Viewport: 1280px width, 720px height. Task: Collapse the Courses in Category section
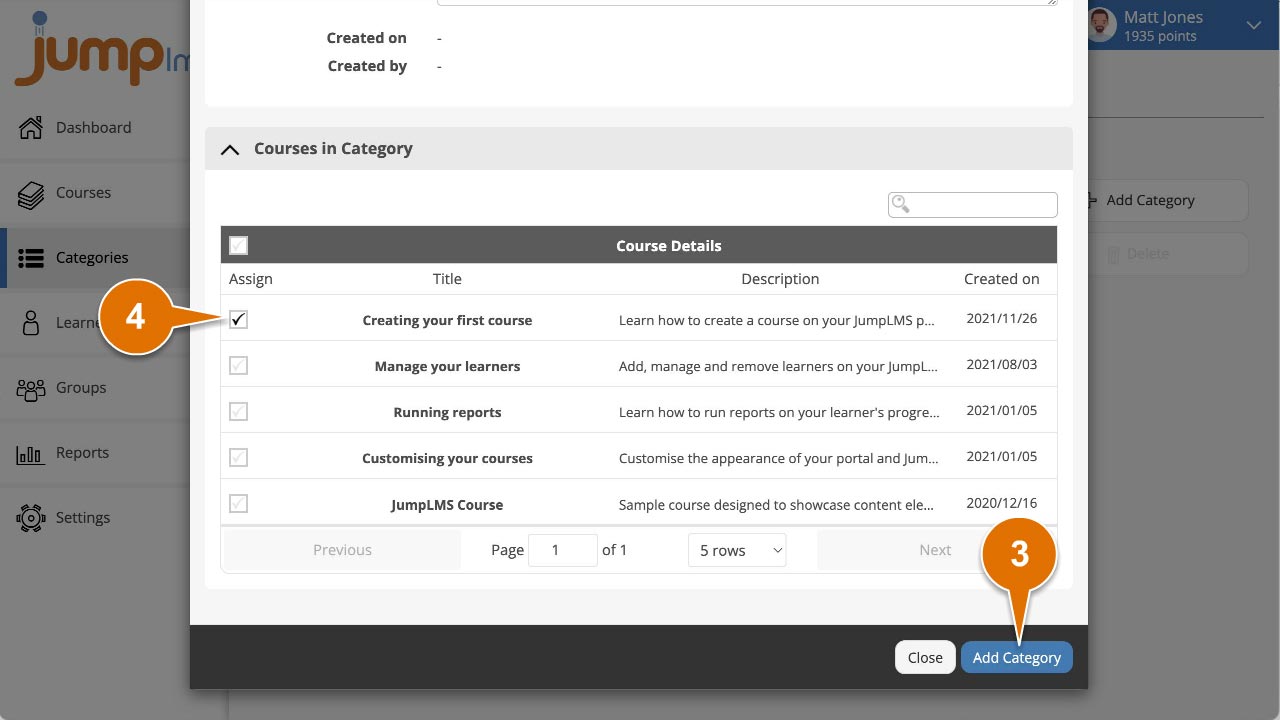point(230,149)
